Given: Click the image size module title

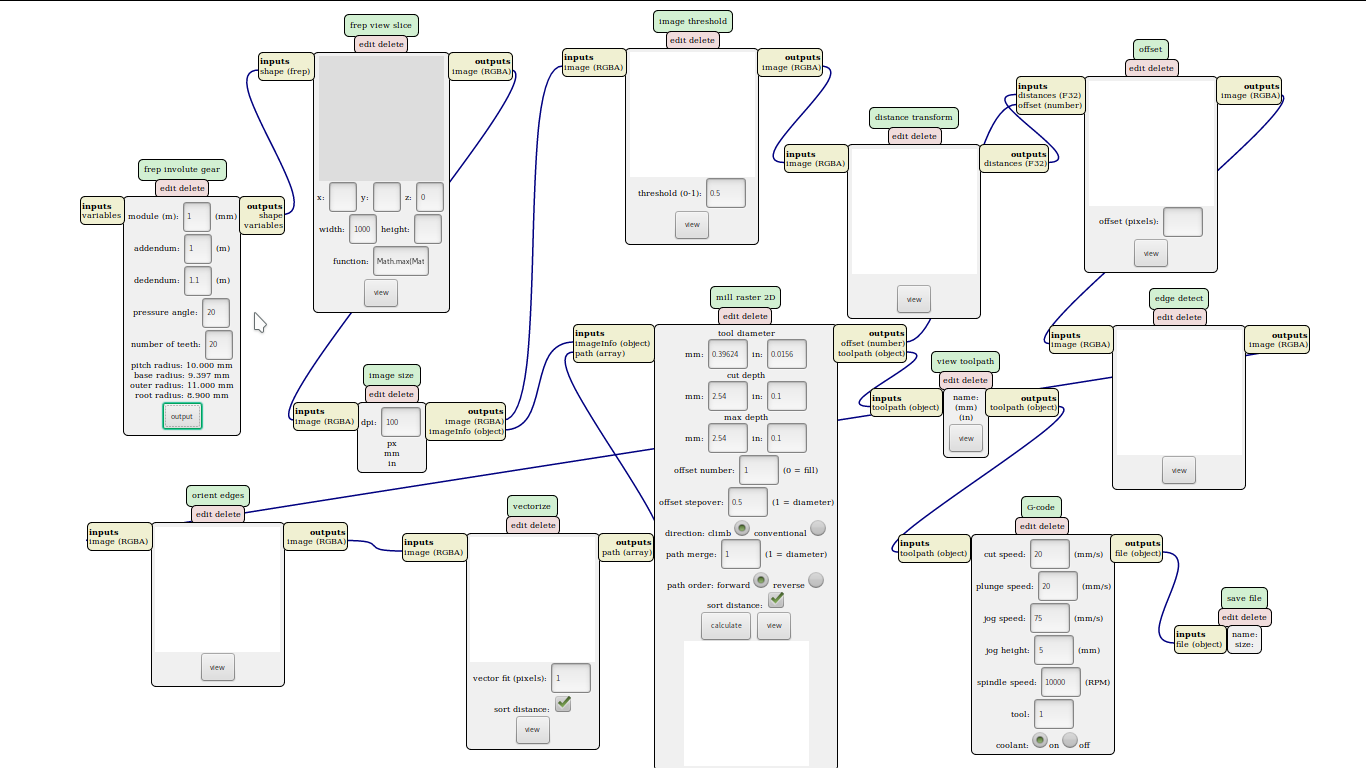Looking at the screenshot, I should pos(391,376).
